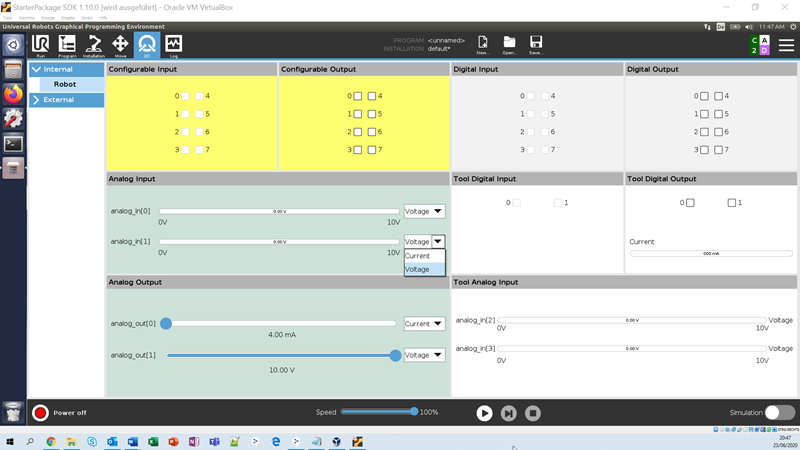The image size is (800, 450).
Task: Launch Firefox from the Ubuntu dock
Action: (13, 94)
